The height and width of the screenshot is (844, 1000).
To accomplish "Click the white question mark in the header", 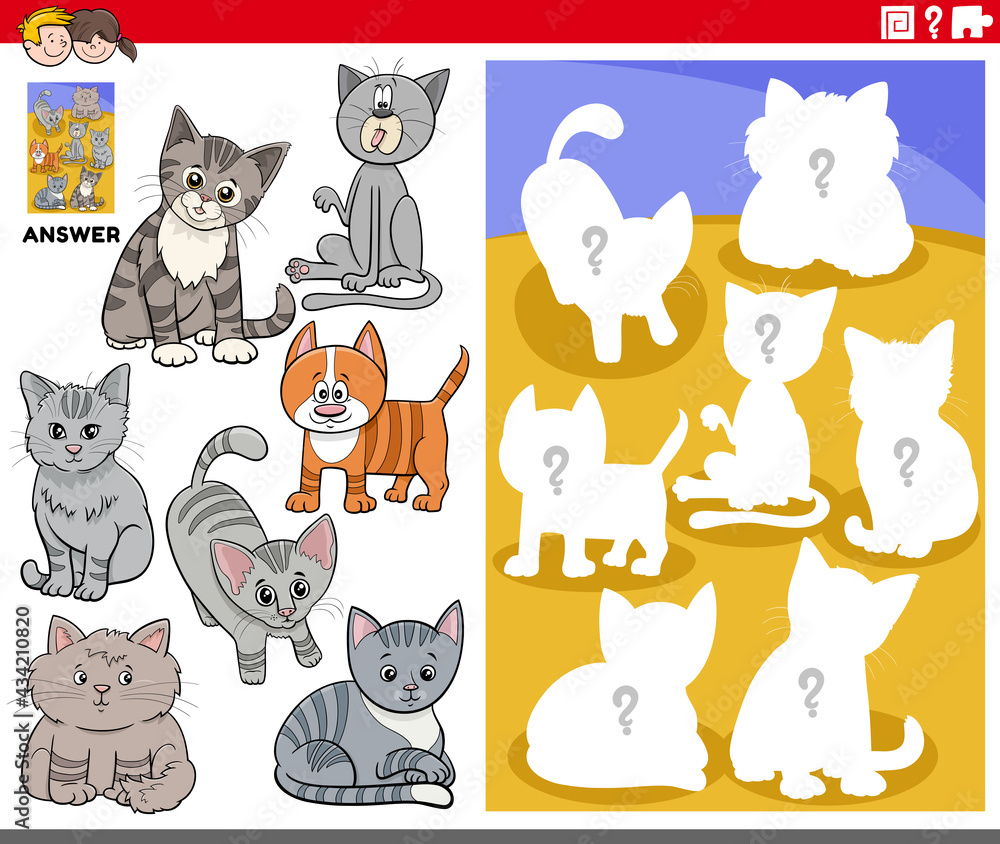I will (x=933, y=22).
